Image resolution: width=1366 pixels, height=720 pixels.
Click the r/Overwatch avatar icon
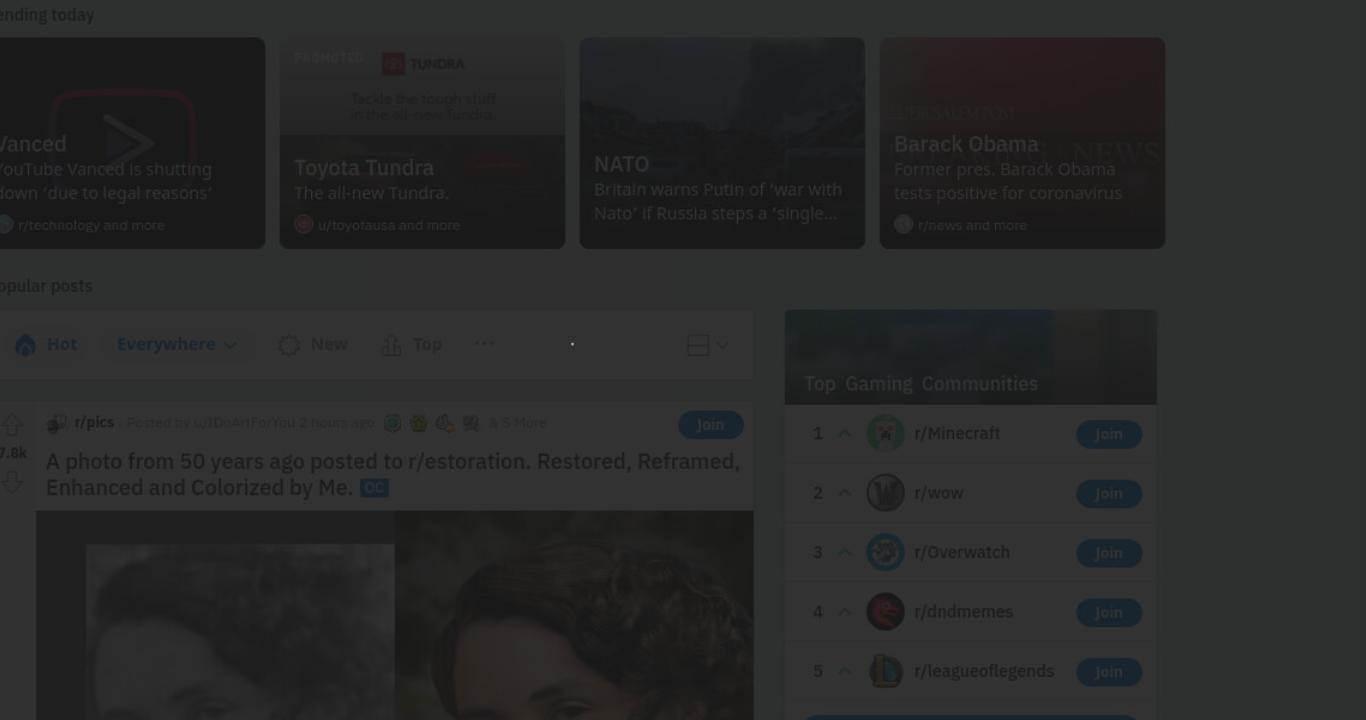[x=885, y=552]
